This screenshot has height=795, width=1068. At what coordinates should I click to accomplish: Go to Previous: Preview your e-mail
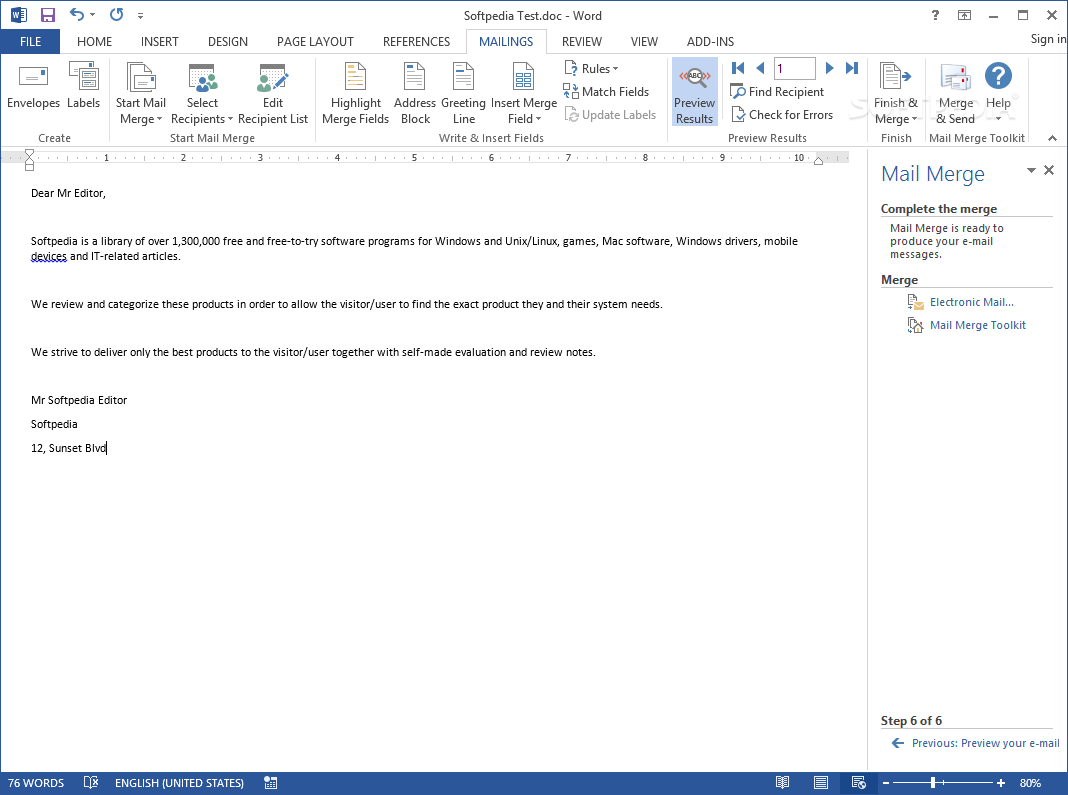click(x=985, y=743)
